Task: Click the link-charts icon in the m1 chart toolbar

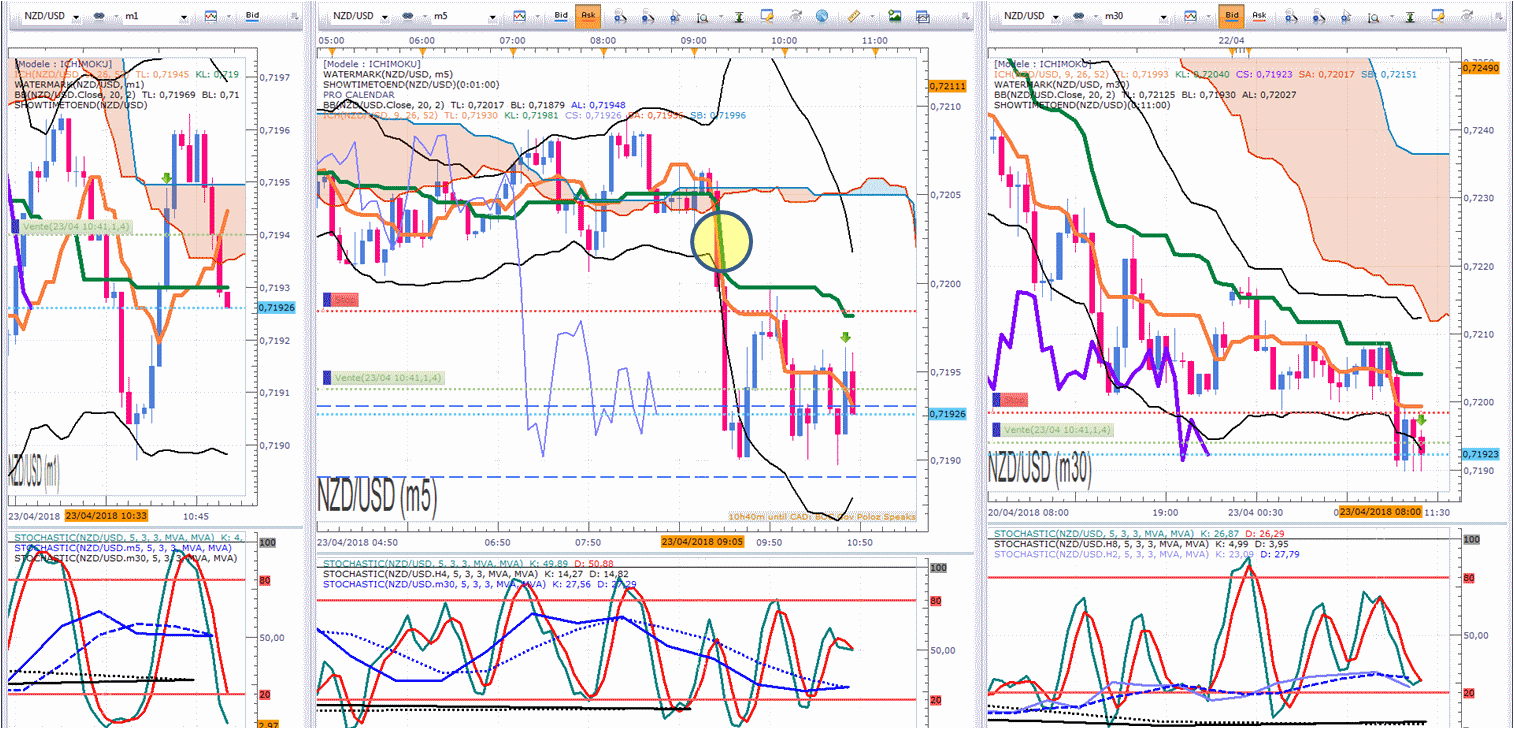Action: 101,16
